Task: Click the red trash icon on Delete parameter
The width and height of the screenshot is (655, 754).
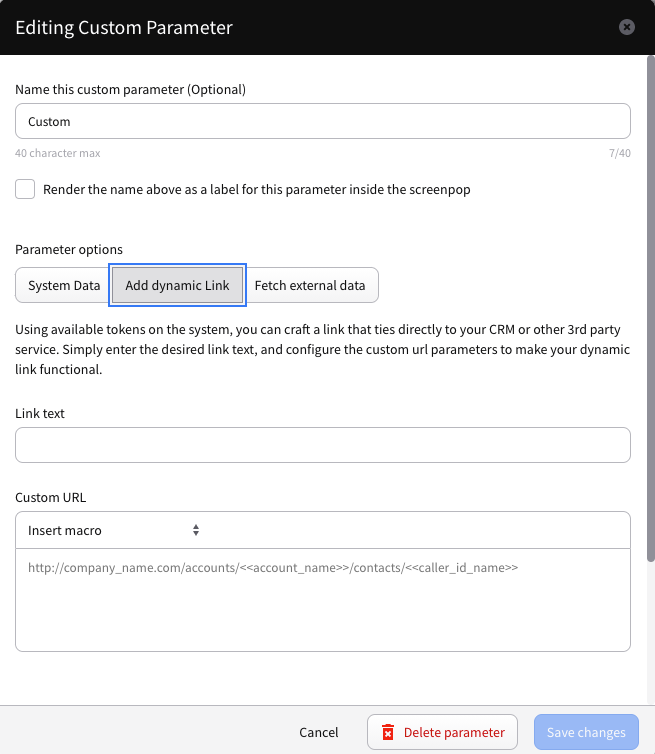Action: tap(388, 732)
